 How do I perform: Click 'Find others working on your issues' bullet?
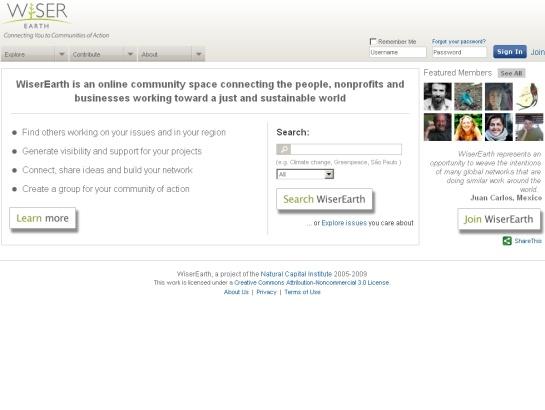pos(124,132)
